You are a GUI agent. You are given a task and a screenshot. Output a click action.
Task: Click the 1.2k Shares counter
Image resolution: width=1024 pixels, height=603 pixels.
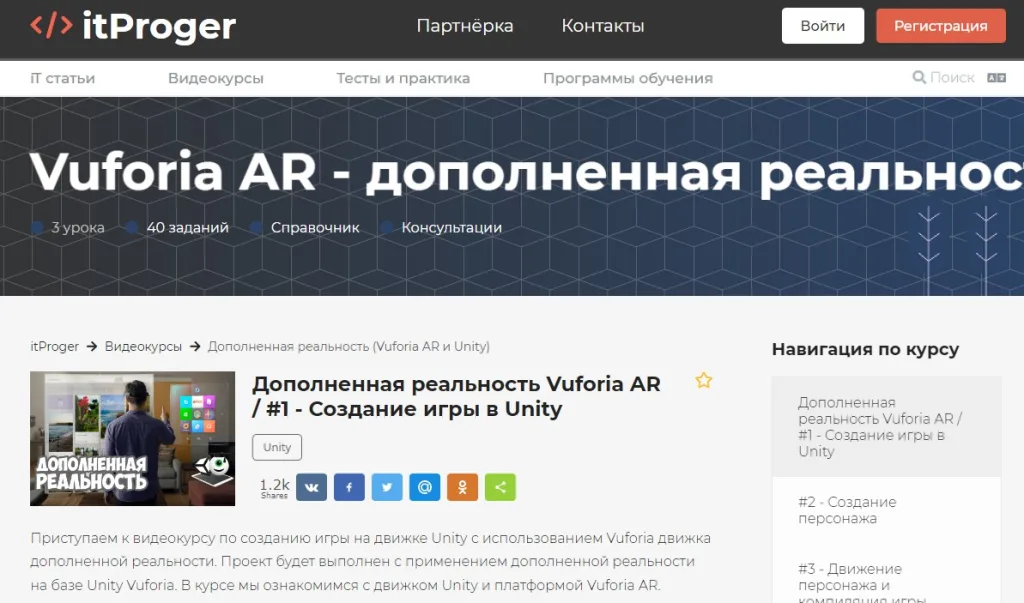274,488
